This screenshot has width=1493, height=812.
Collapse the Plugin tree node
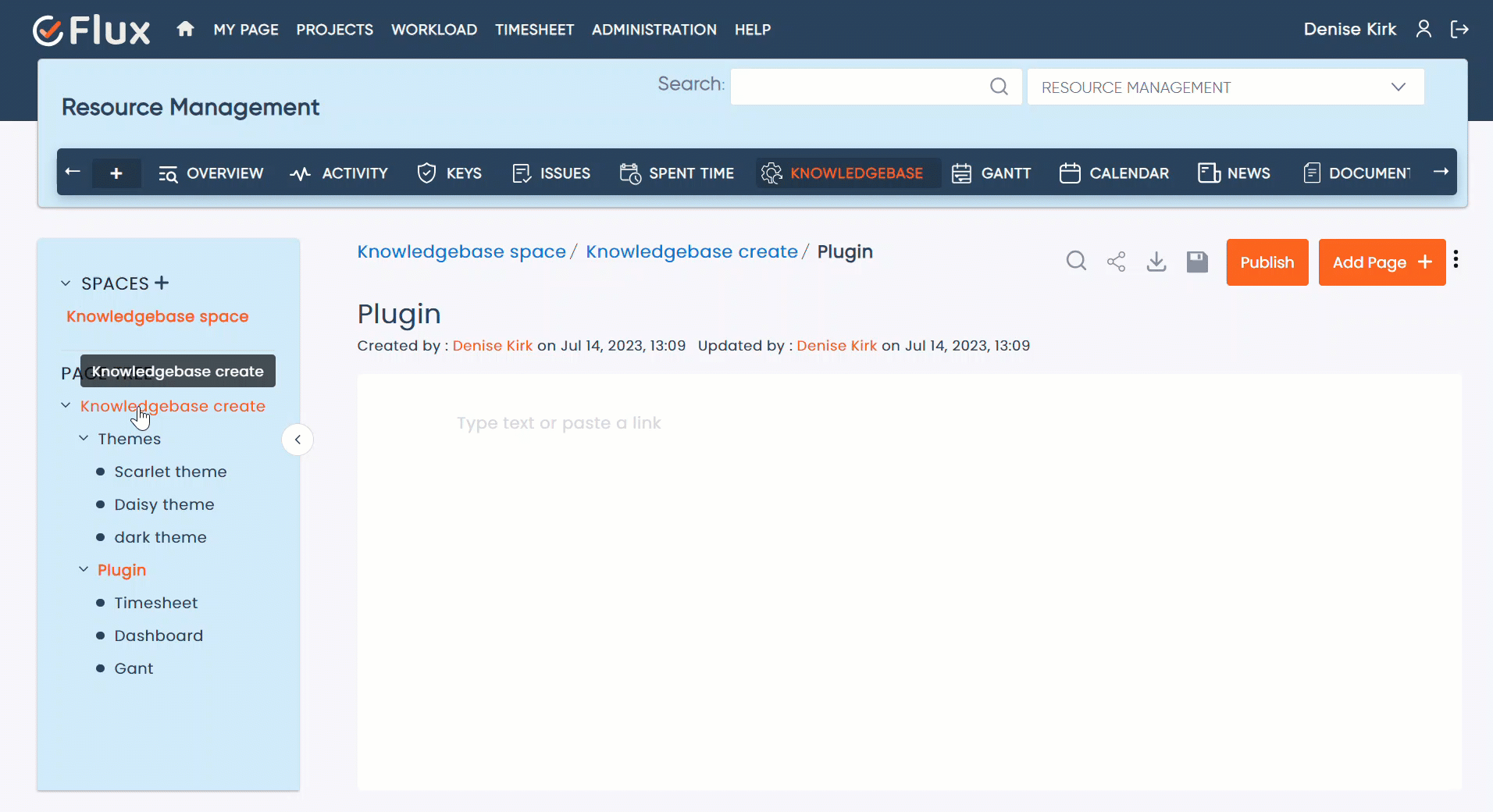(84, 570)
